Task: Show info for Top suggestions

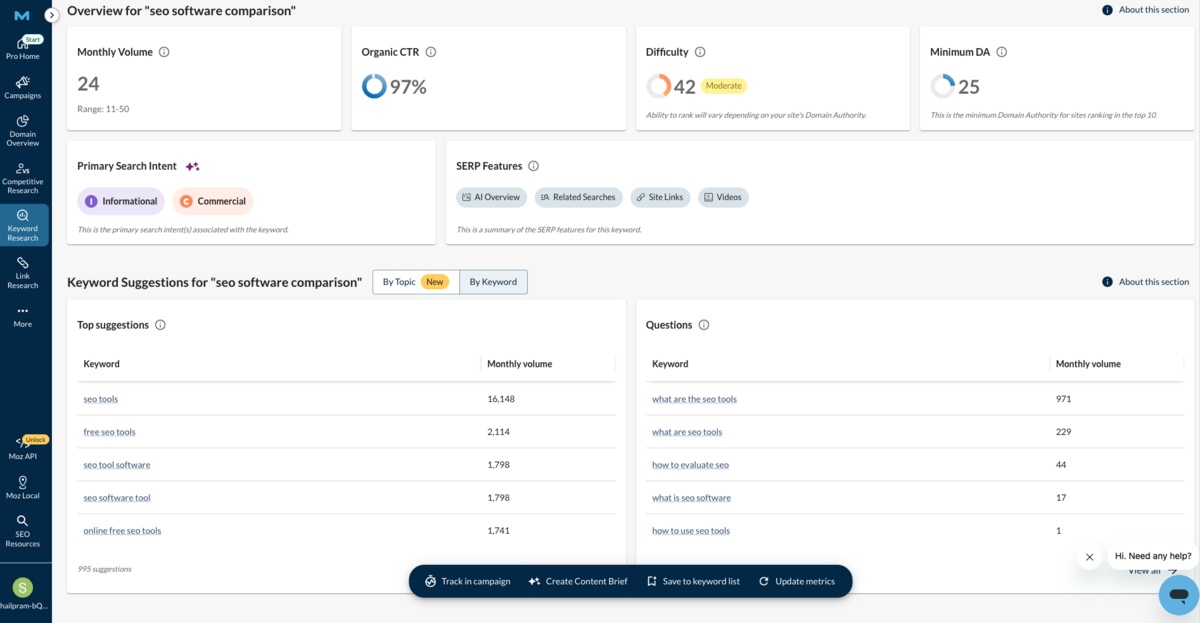Action: 161,325
